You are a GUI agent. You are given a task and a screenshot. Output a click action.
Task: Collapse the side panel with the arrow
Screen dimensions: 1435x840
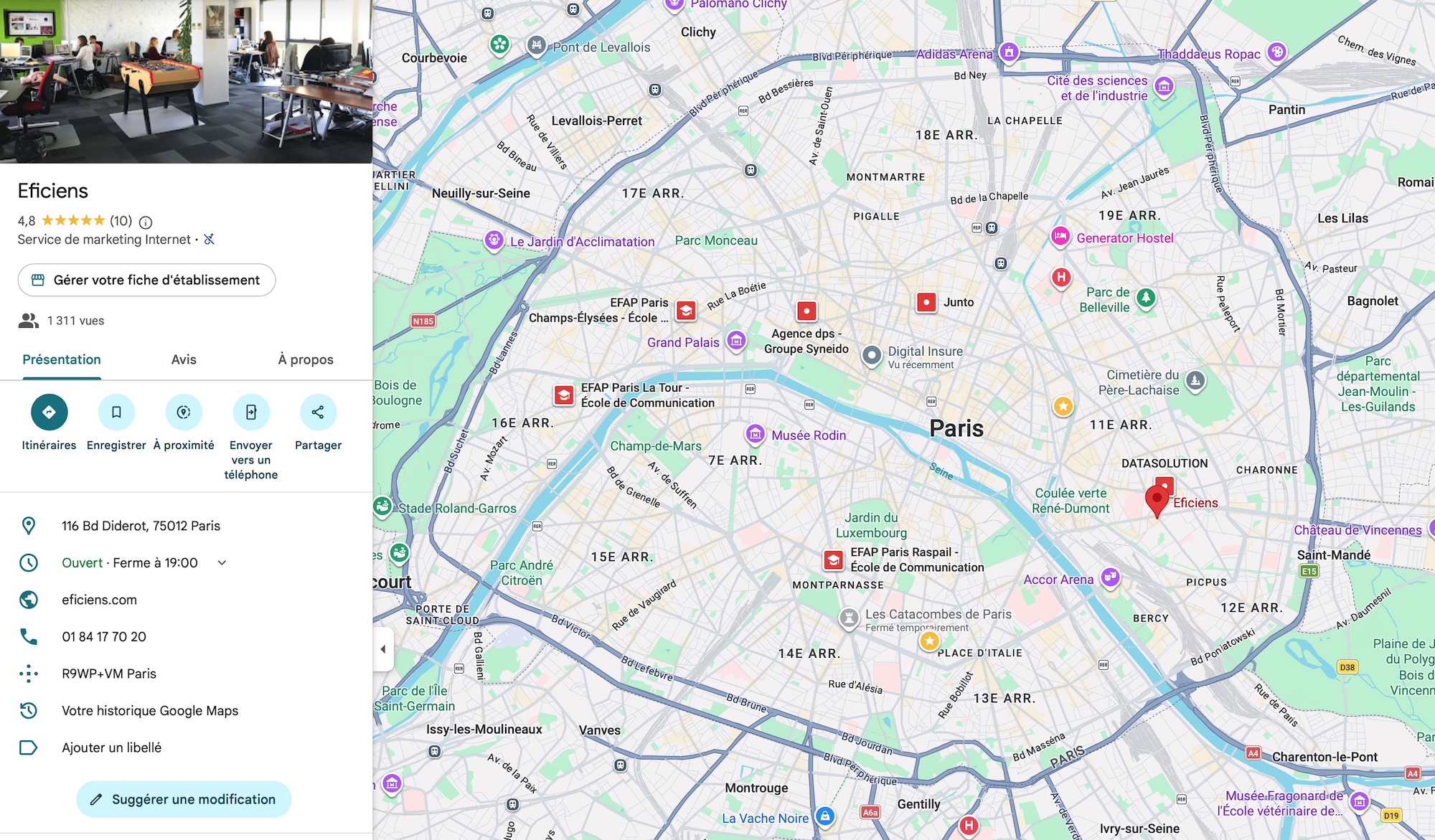click(x=385, y=648)
